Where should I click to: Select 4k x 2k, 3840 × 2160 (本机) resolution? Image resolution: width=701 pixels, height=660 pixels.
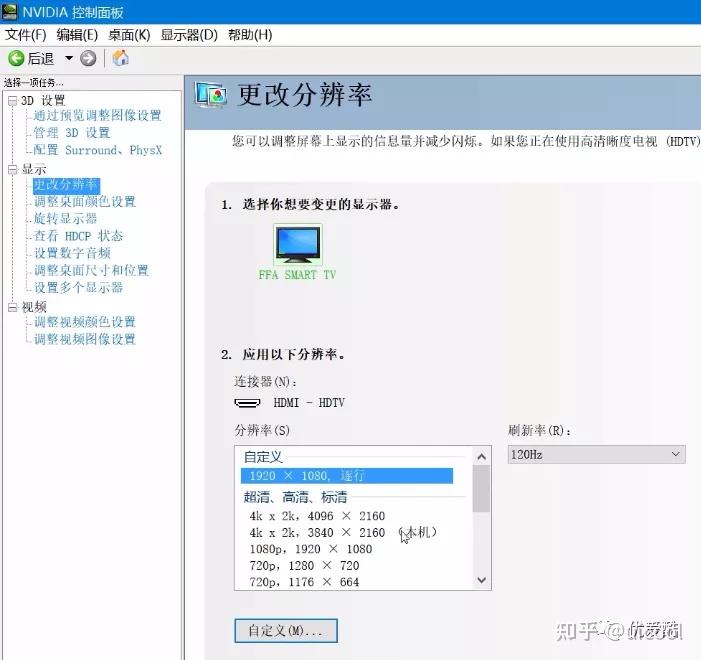(343, 533)
